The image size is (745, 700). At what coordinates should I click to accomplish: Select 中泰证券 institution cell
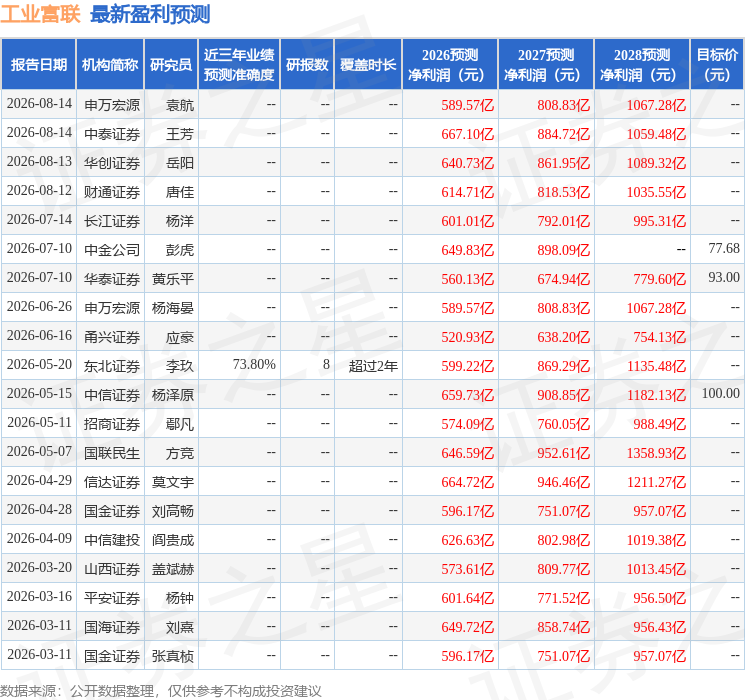(112, 134)
